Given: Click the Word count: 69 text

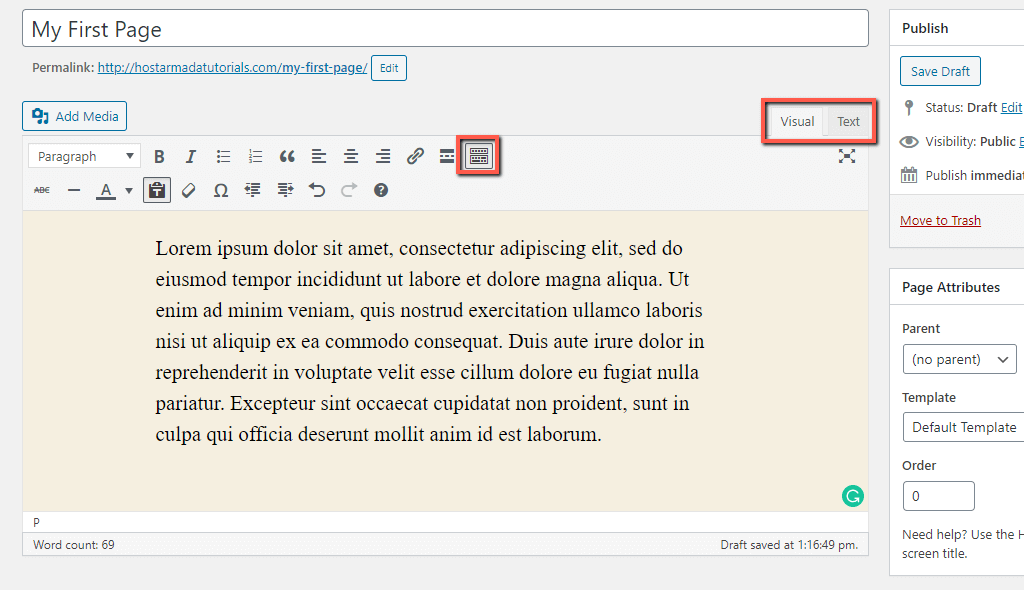Looking at the screenshot, I should [74, 545].
